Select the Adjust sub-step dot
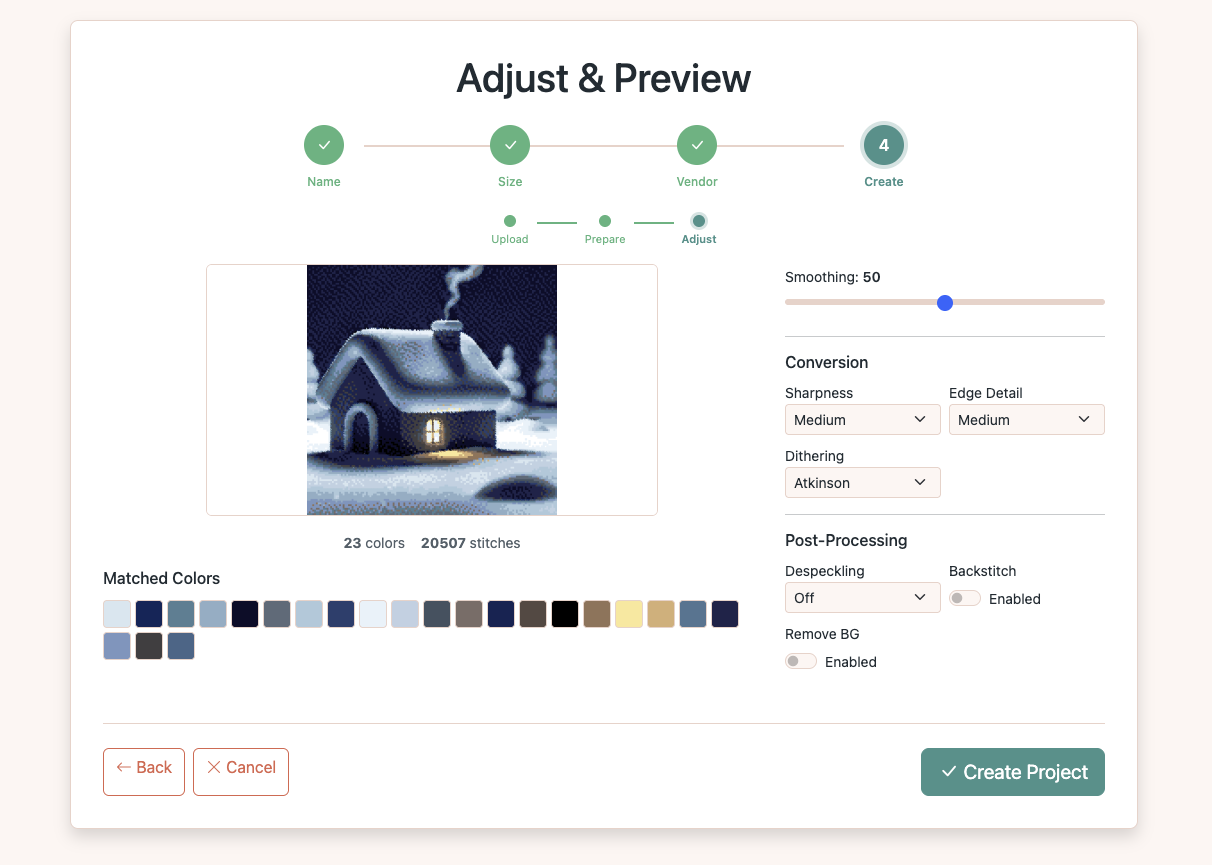The image size is (1212, 865). (699, 221)
